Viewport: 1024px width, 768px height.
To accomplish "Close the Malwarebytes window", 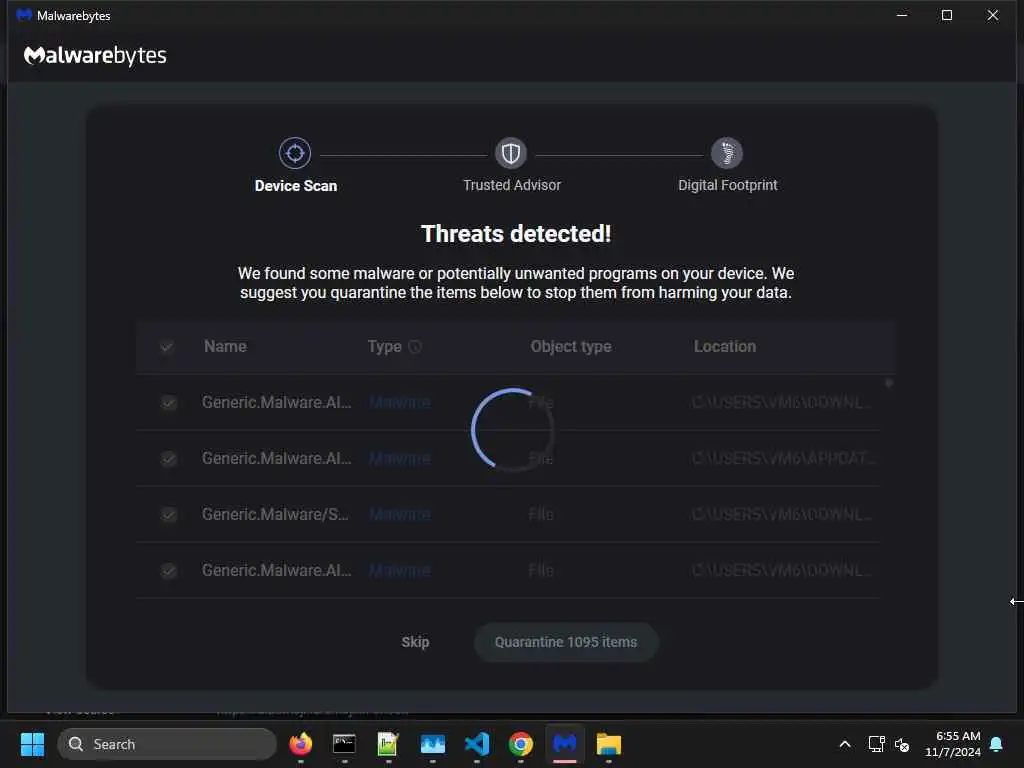I will 993,15.
